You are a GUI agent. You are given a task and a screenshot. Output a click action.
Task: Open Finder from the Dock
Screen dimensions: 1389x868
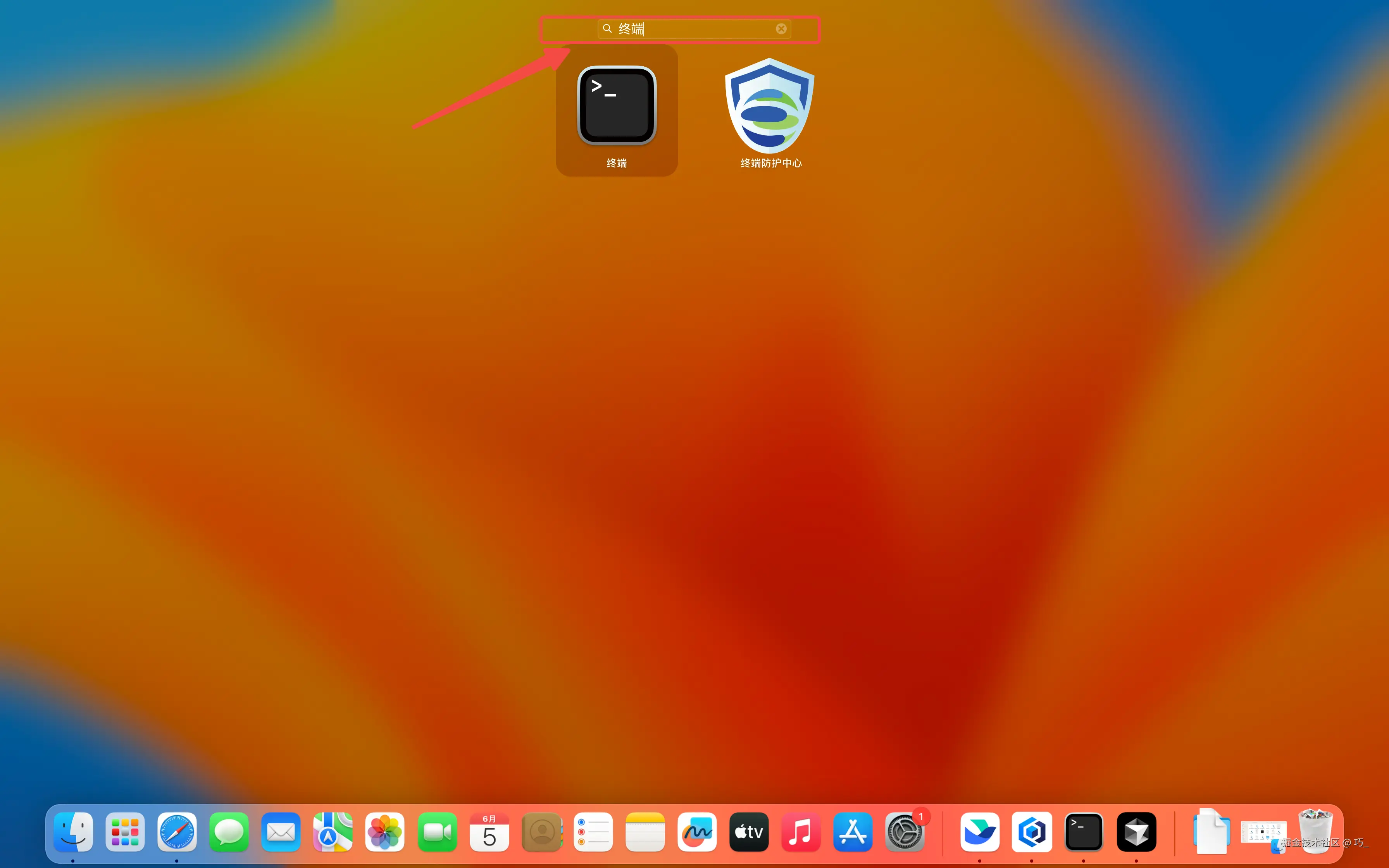(73, 832)
